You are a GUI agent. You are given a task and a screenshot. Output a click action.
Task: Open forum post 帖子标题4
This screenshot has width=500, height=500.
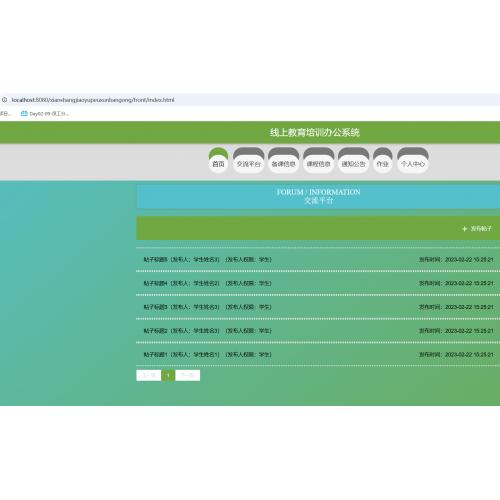coord(318,283)
